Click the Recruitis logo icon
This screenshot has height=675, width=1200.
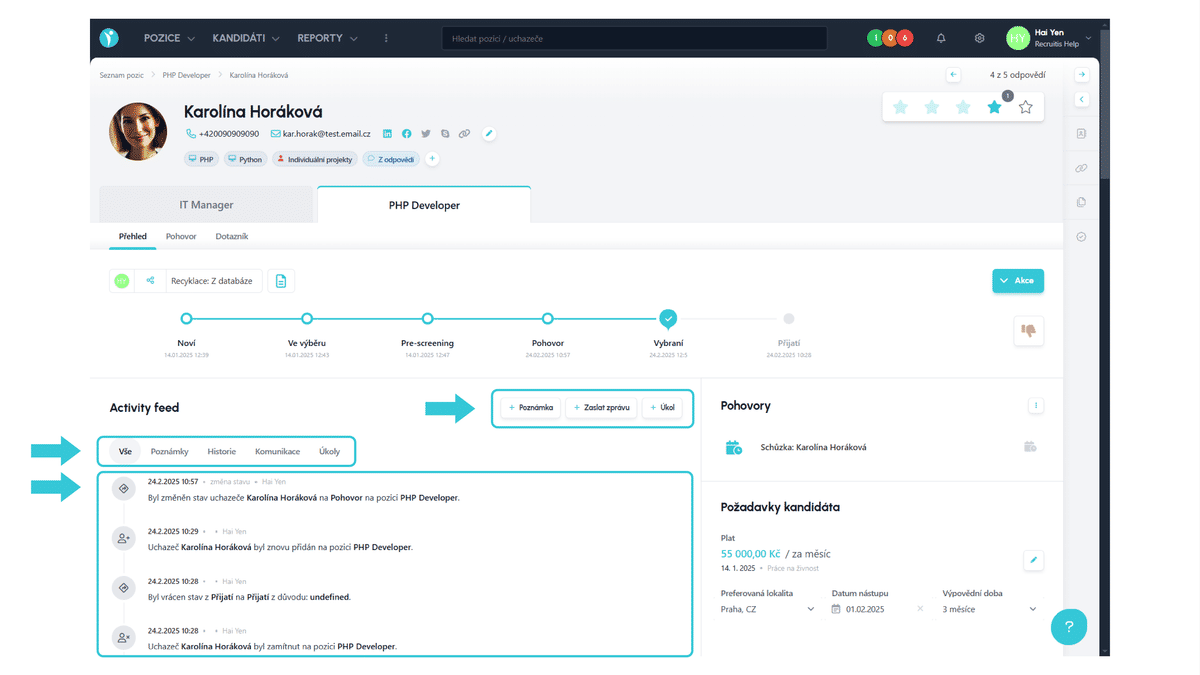click(x=109, y=38)
